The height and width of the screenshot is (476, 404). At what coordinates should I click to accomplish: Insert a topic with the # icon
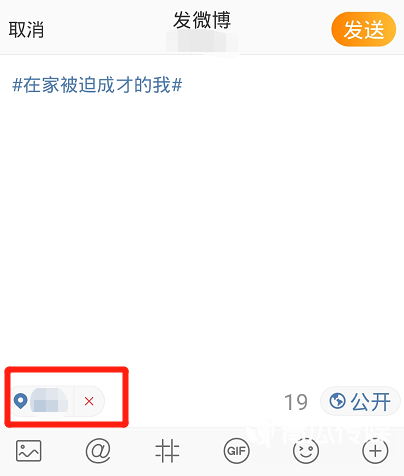point(167,451)
